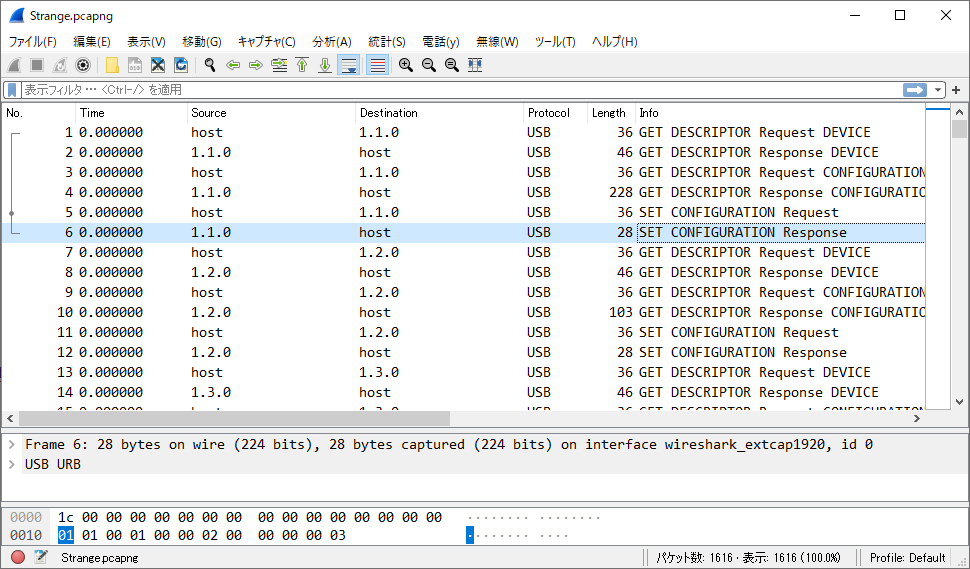This screenshot has width=970, height=569.
Task: Save the capture file icon
Action: point(135,65)
